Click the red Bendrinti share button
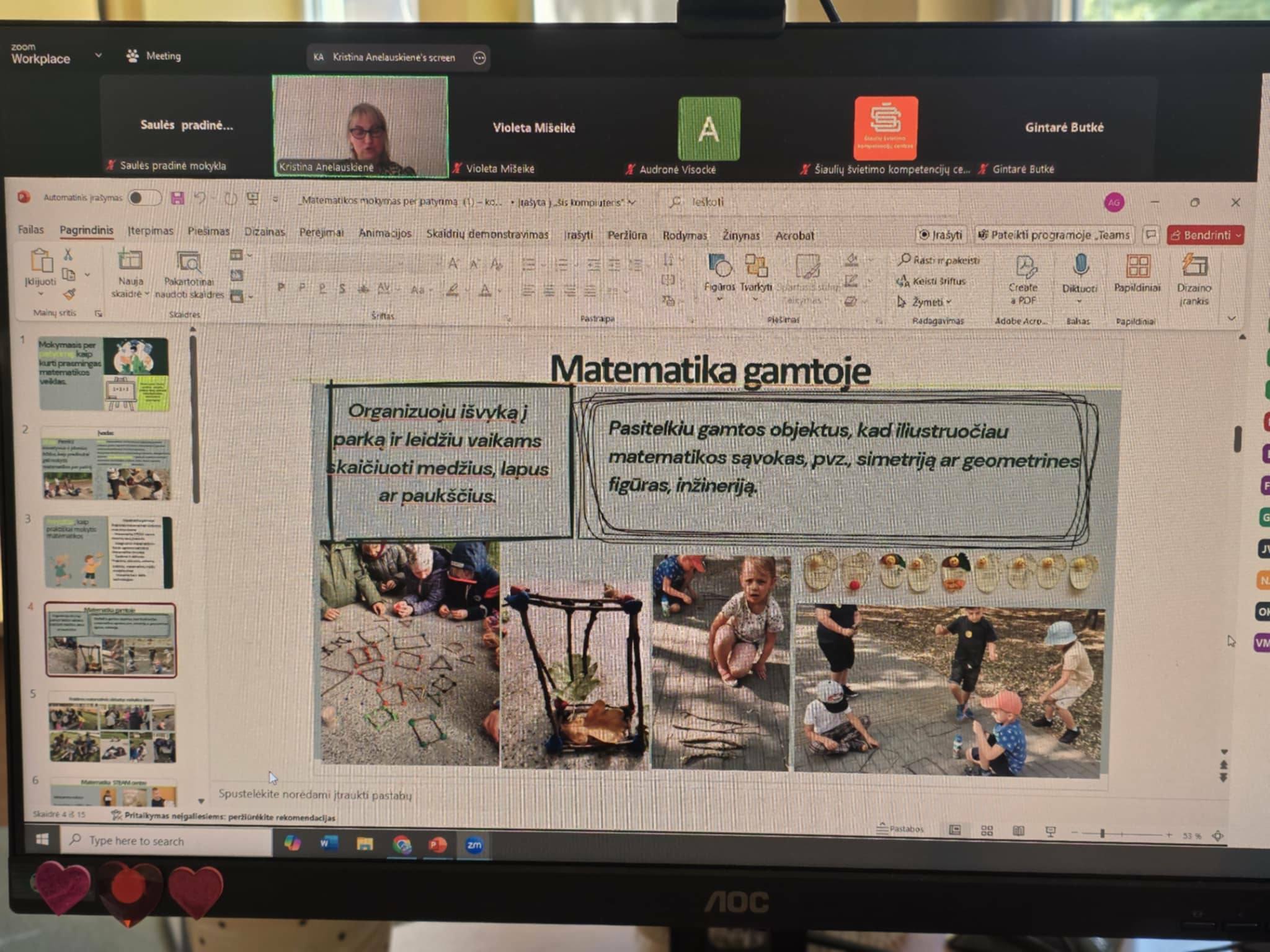The image size is (1270, 952). tap(1205, 235)
